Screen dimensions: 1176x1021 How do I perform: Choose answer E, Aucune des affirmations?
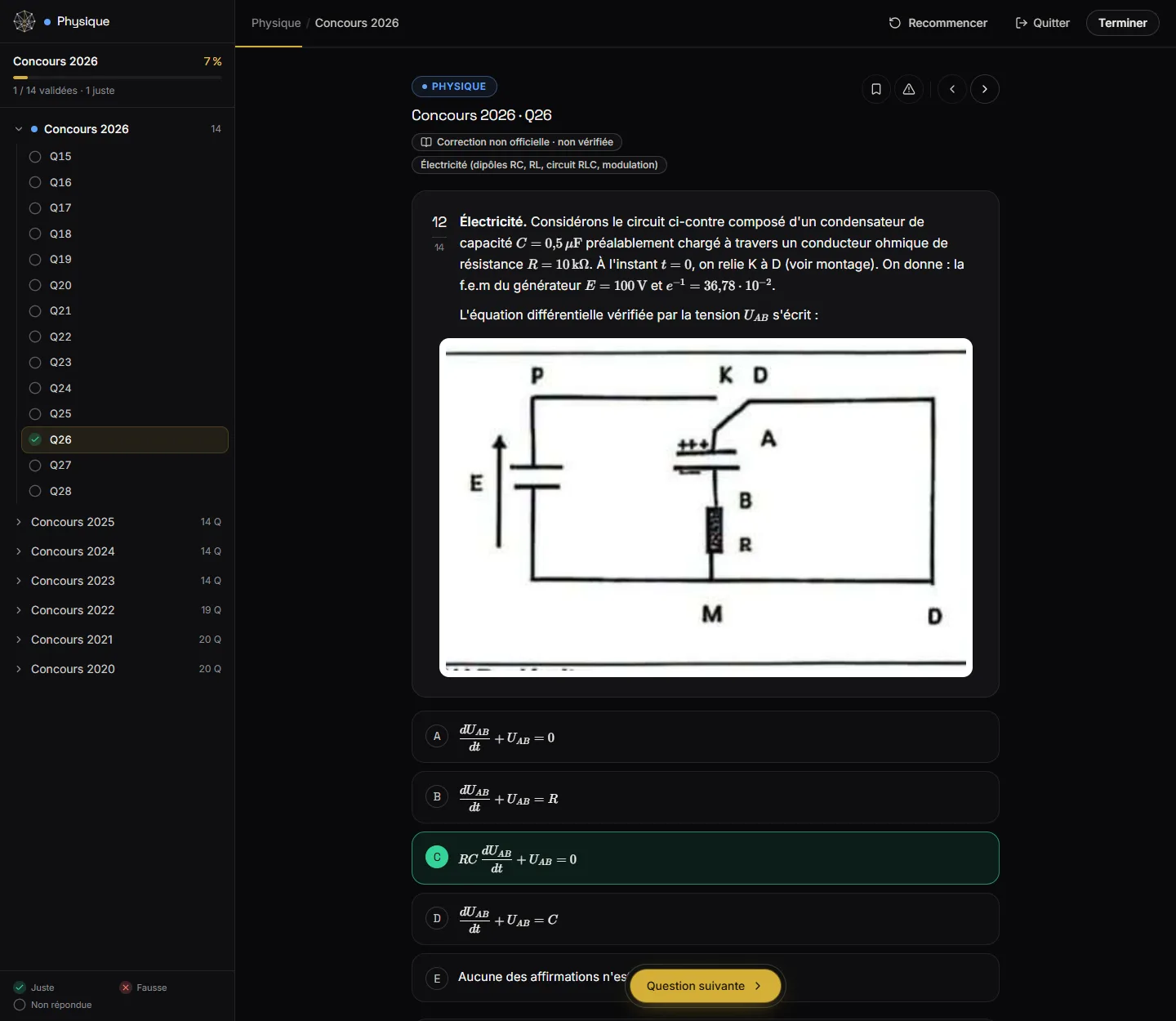tap(706, 978)
